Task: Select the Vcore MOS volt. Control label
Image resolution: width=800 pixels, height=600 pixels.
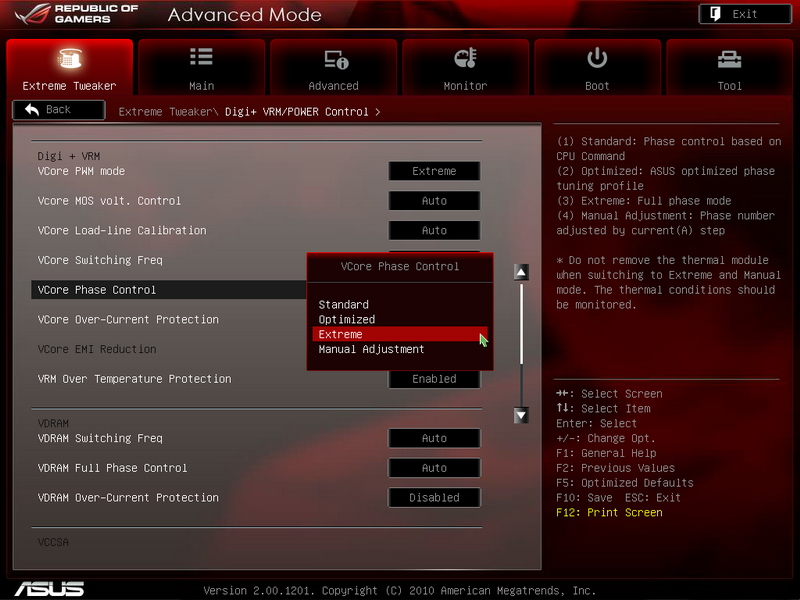Action: [x=109, y=201]
